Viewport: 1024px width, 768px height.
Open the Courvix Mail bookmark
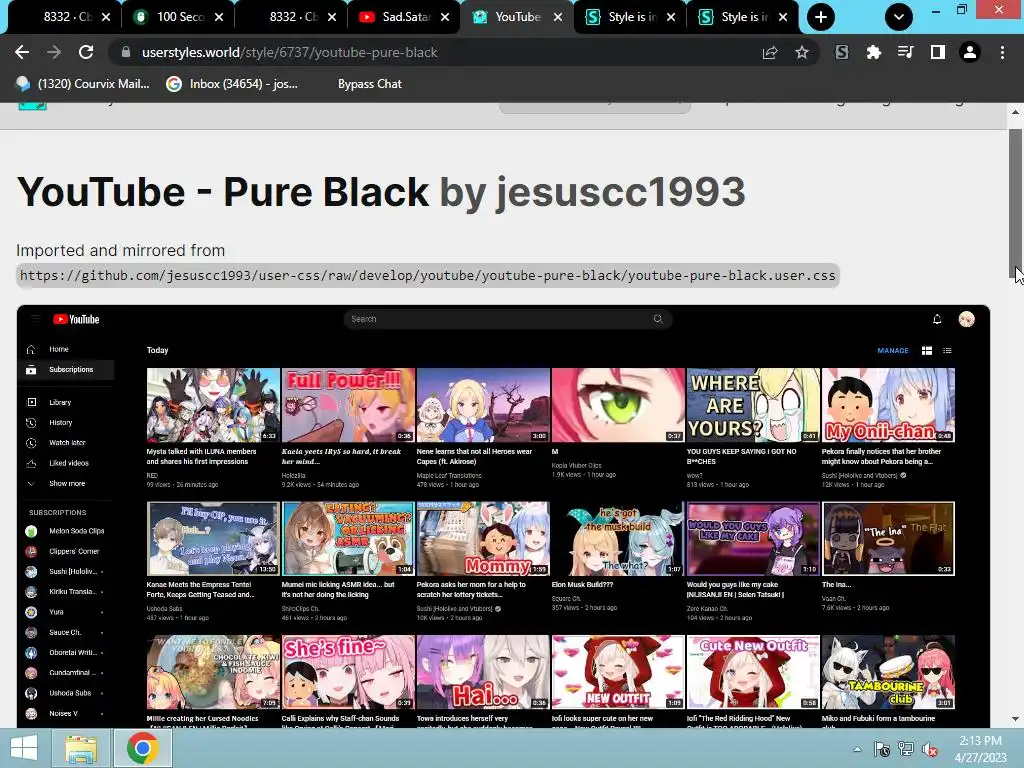point(83,84)
